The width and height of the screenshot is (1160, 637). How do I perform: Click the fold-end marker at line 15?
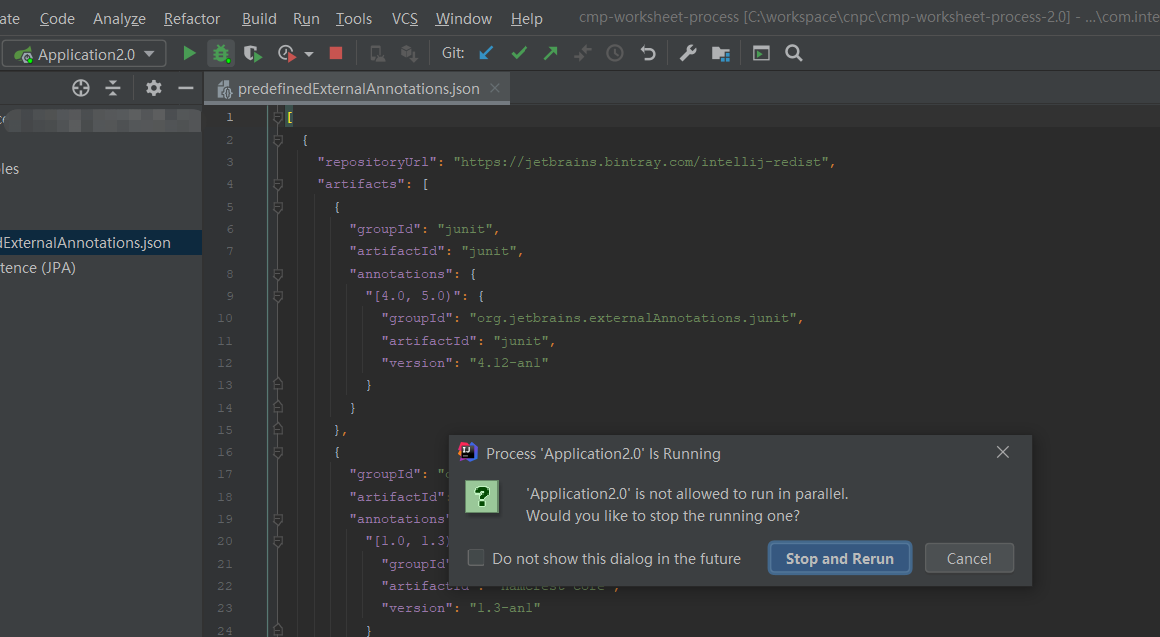pos(278,429)
